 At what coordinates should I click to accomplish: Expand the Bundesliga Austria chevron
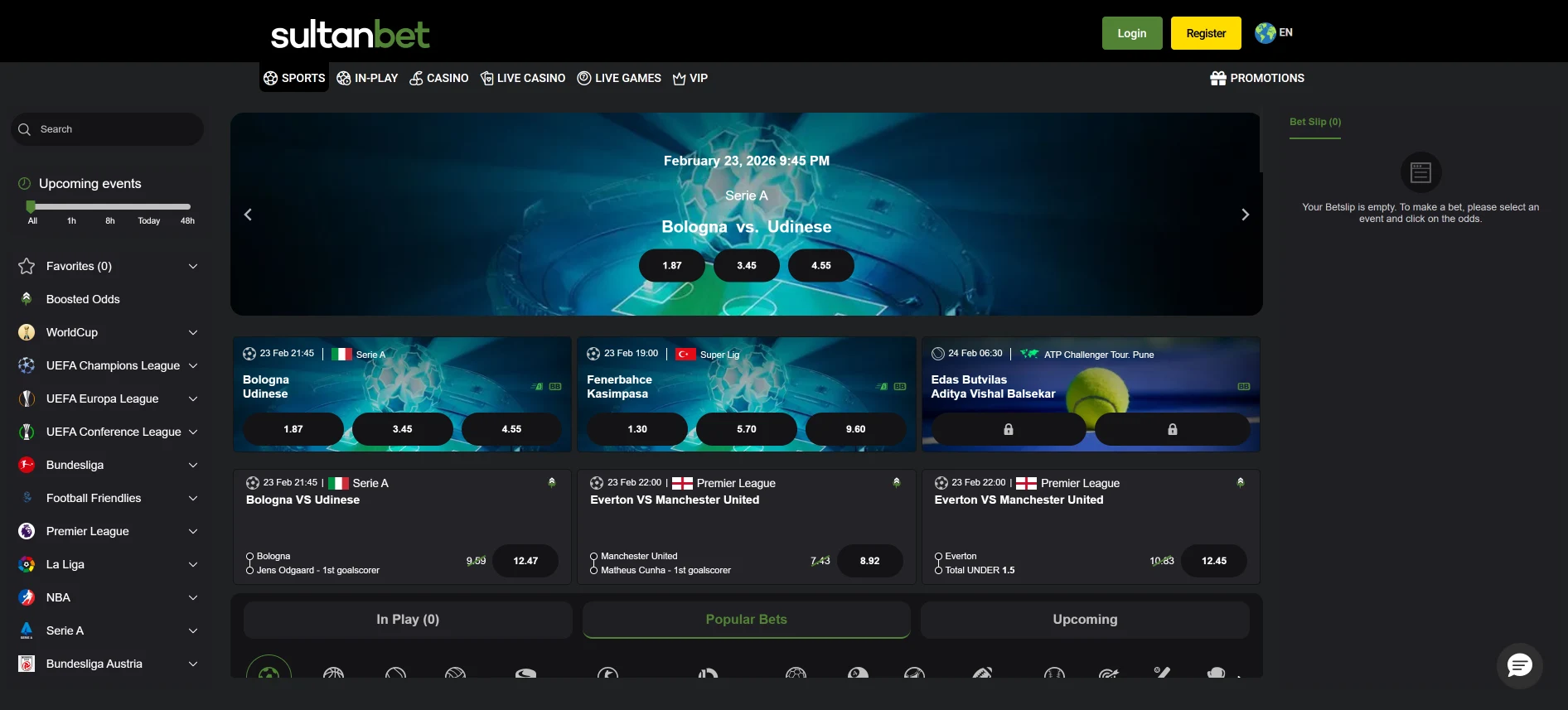[193, 664]
